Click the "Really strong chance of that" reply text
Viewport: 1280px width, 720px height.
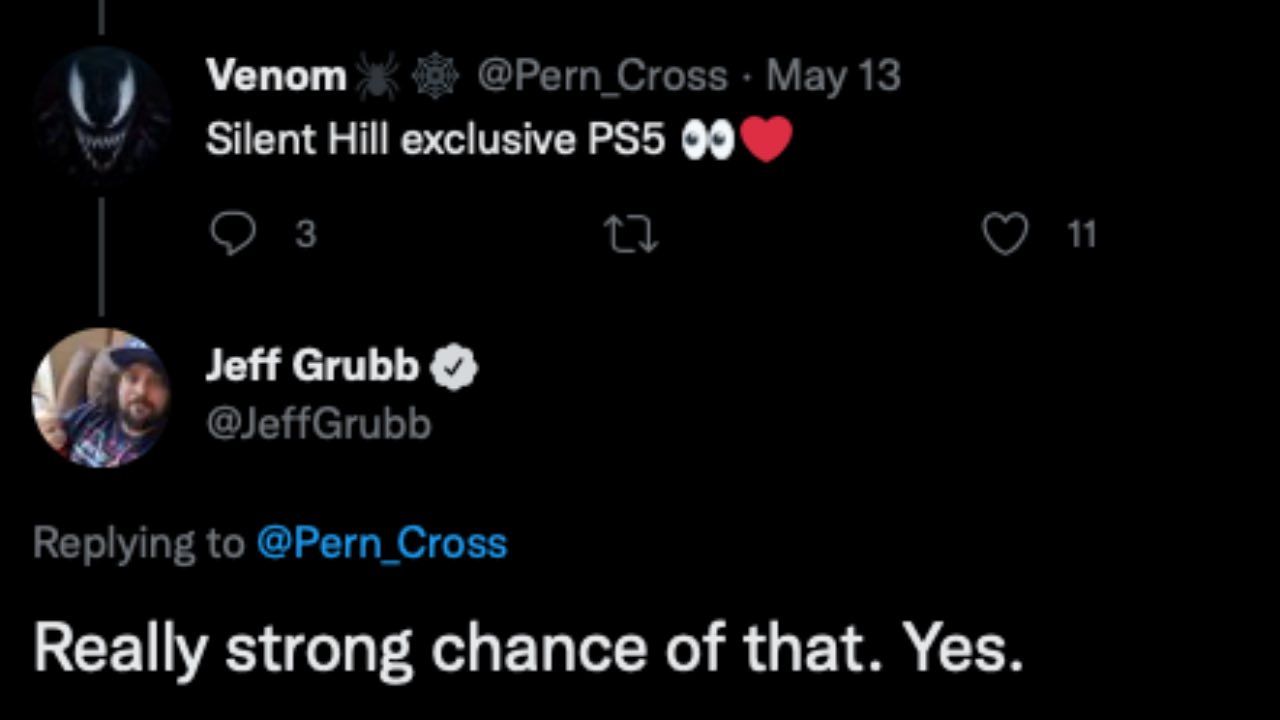pos(528,650)
